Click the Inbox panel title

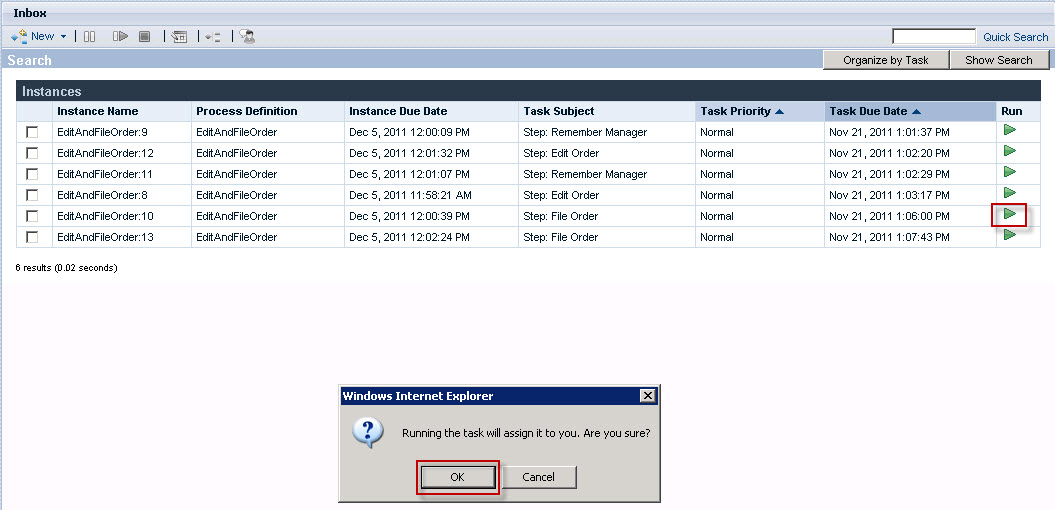(30, 13)
